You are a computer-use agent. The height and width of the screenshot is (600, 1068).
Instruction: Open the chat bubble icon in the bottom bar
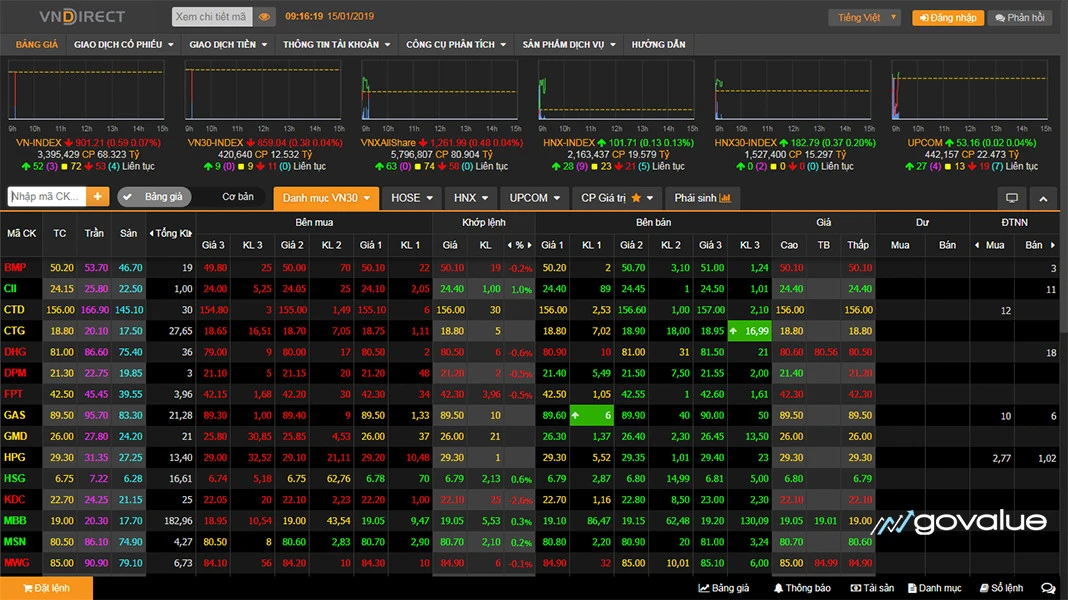[x=1048, y=588]
